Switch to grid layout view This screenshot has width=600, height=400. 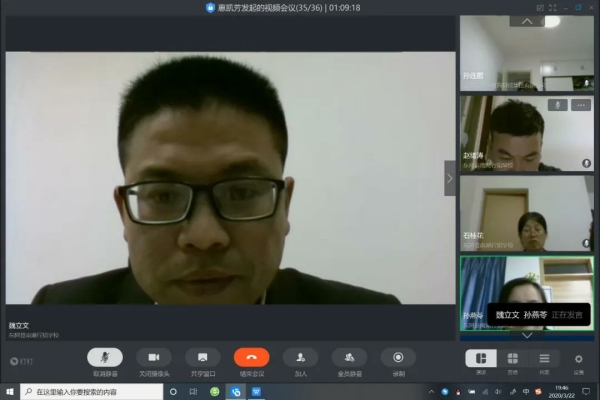click(513, 359)
